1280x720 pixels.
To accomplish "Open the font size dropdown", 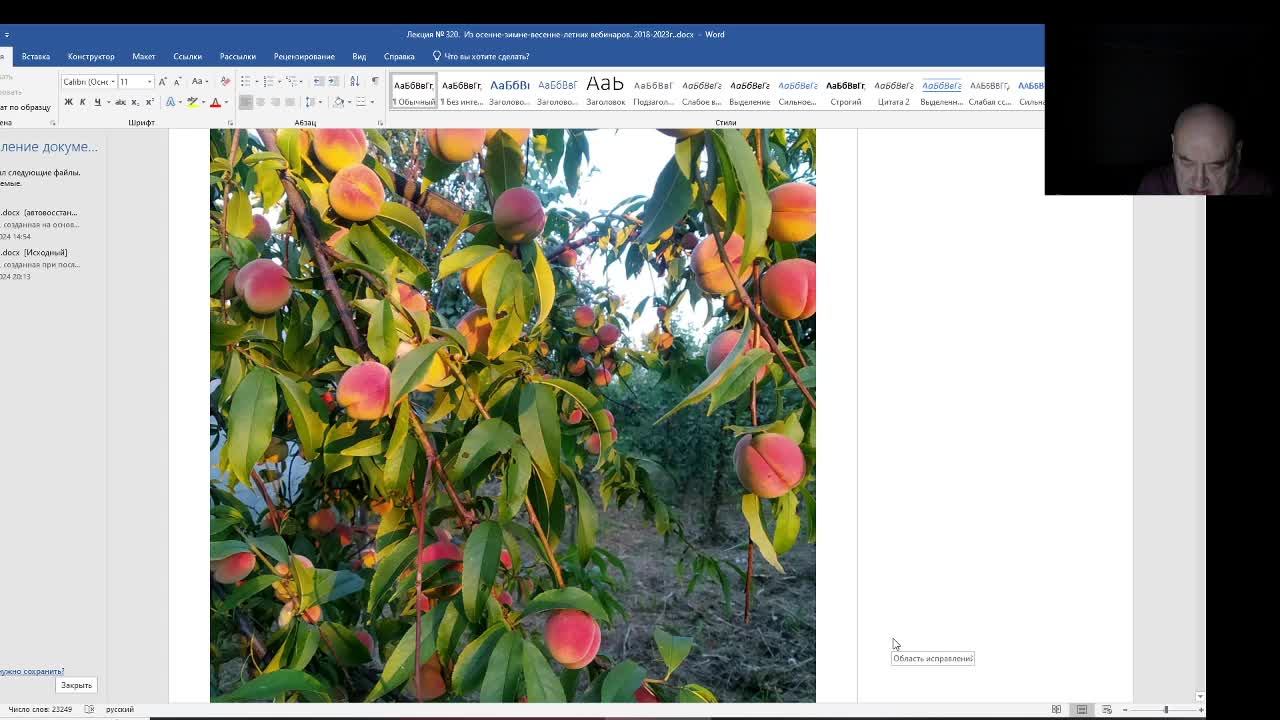I will pos(149,81).
